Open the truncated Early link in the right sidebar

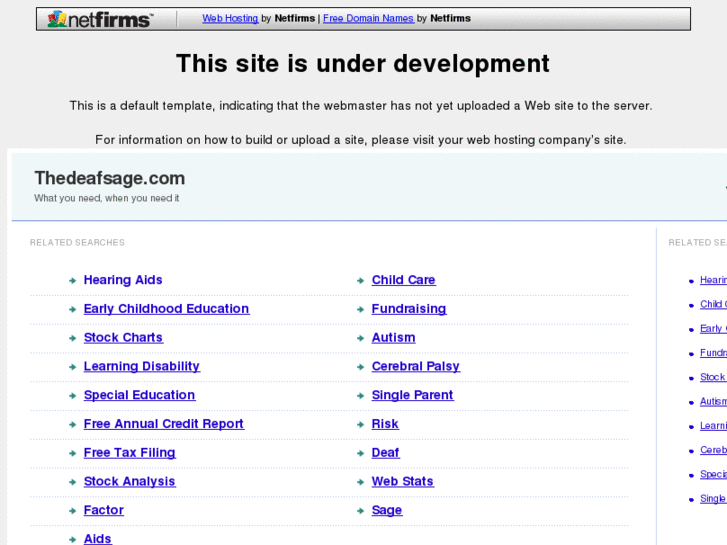tap(713, 328)
